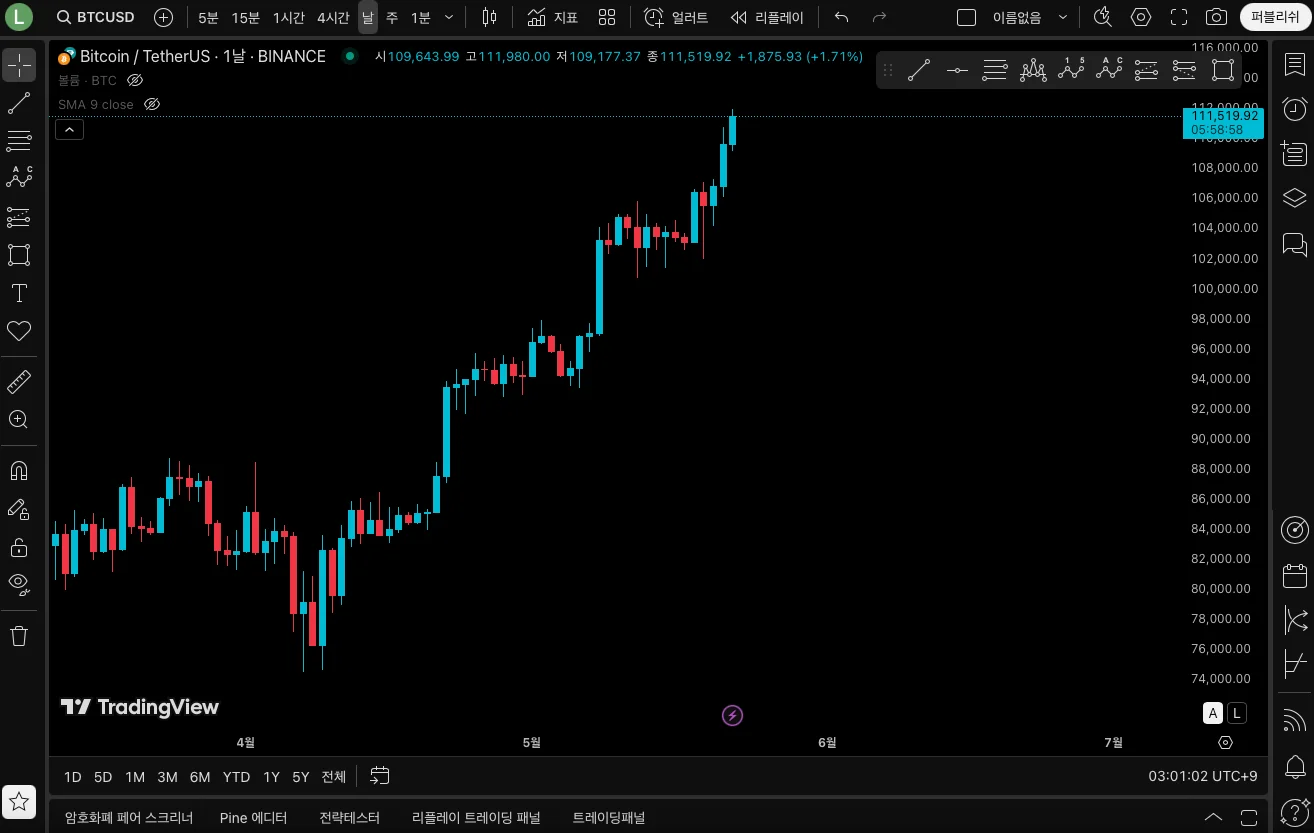Open go-to-date calendar icon
The width and height of the screenshot is (1314, 833).
click(379, 776)
